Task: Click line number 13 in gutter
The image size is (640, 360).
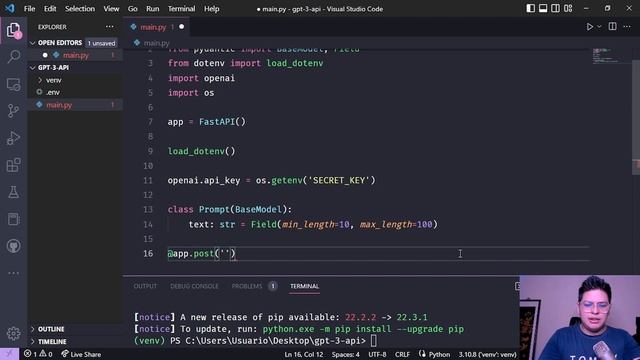Action: [x=148, y=209]
